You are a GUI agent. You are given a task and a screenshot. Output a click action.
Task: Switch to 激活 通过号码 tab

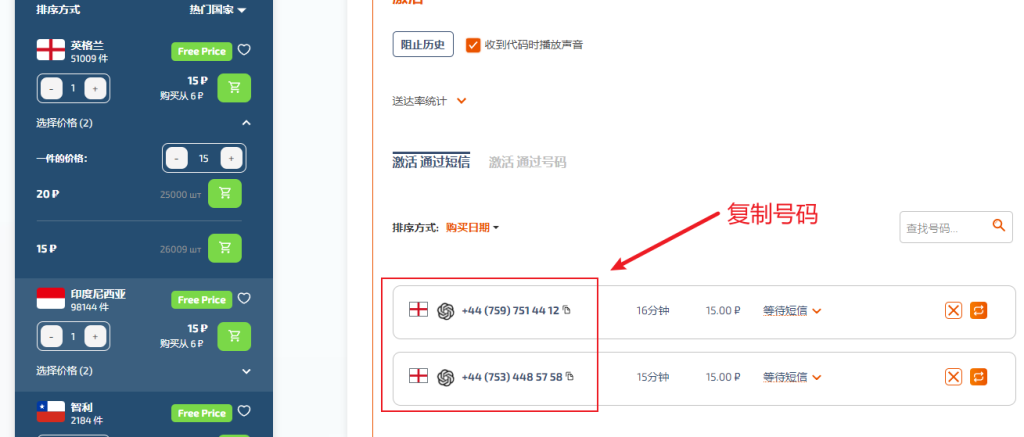click(x=528, y=162)
